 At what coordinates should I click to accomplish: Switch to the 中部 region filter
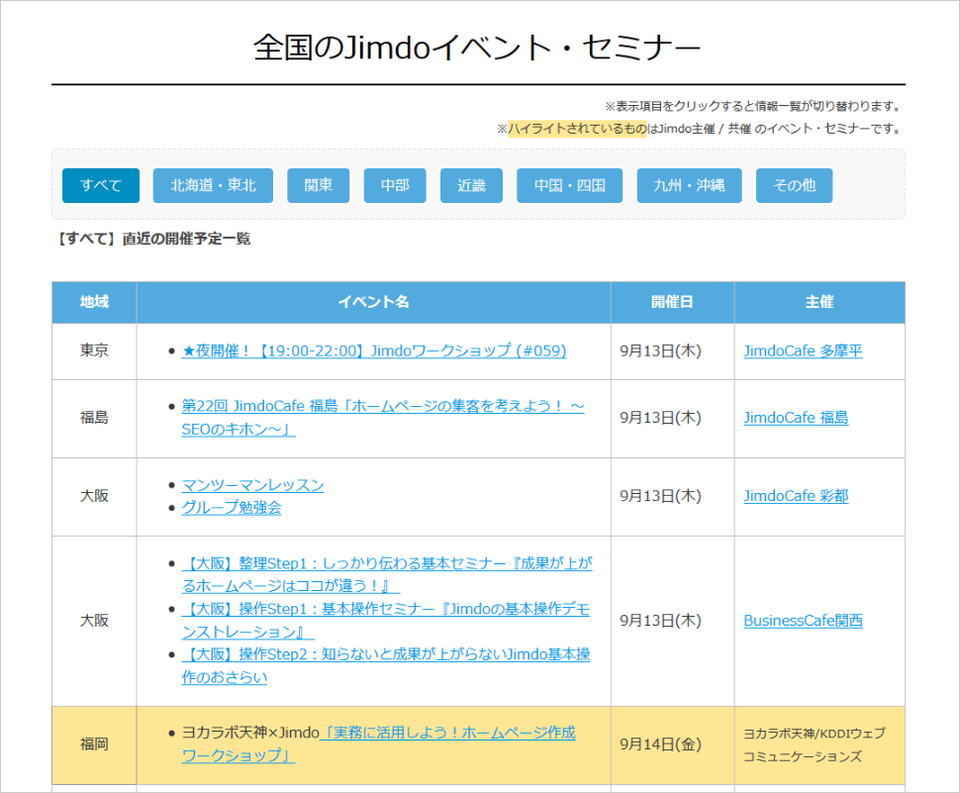pos(394,185)
